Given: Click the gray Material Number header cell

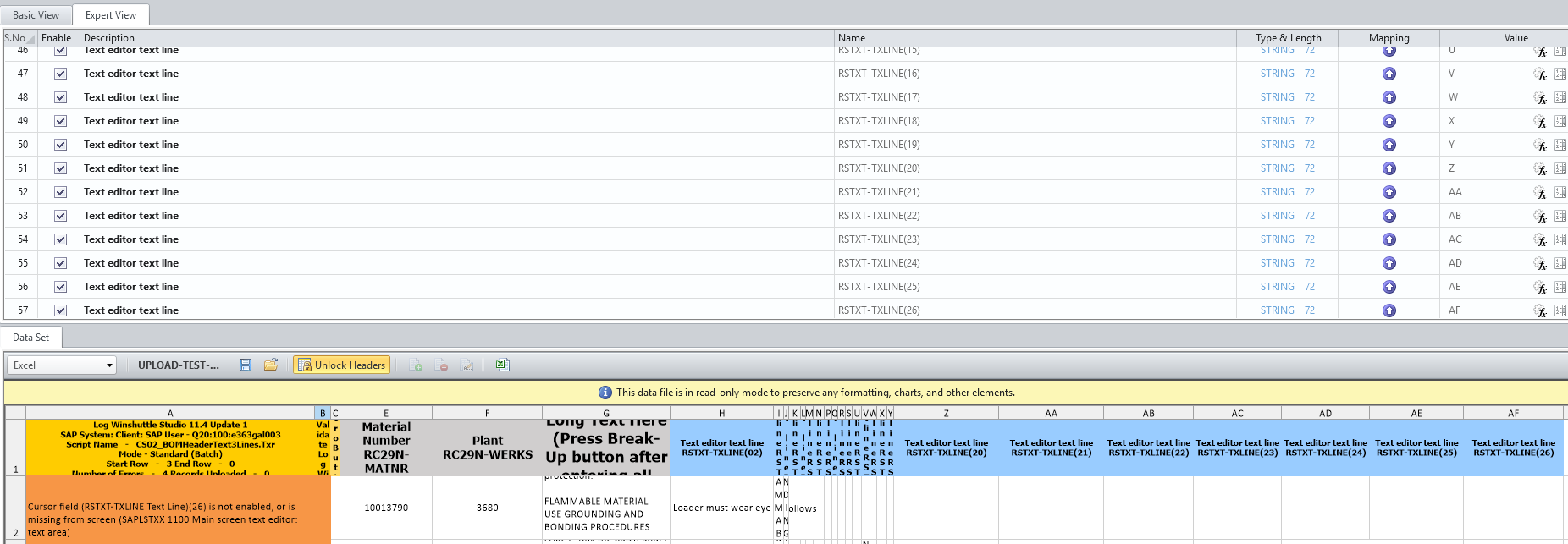Looking at the screenshot, I should [386, 448].
